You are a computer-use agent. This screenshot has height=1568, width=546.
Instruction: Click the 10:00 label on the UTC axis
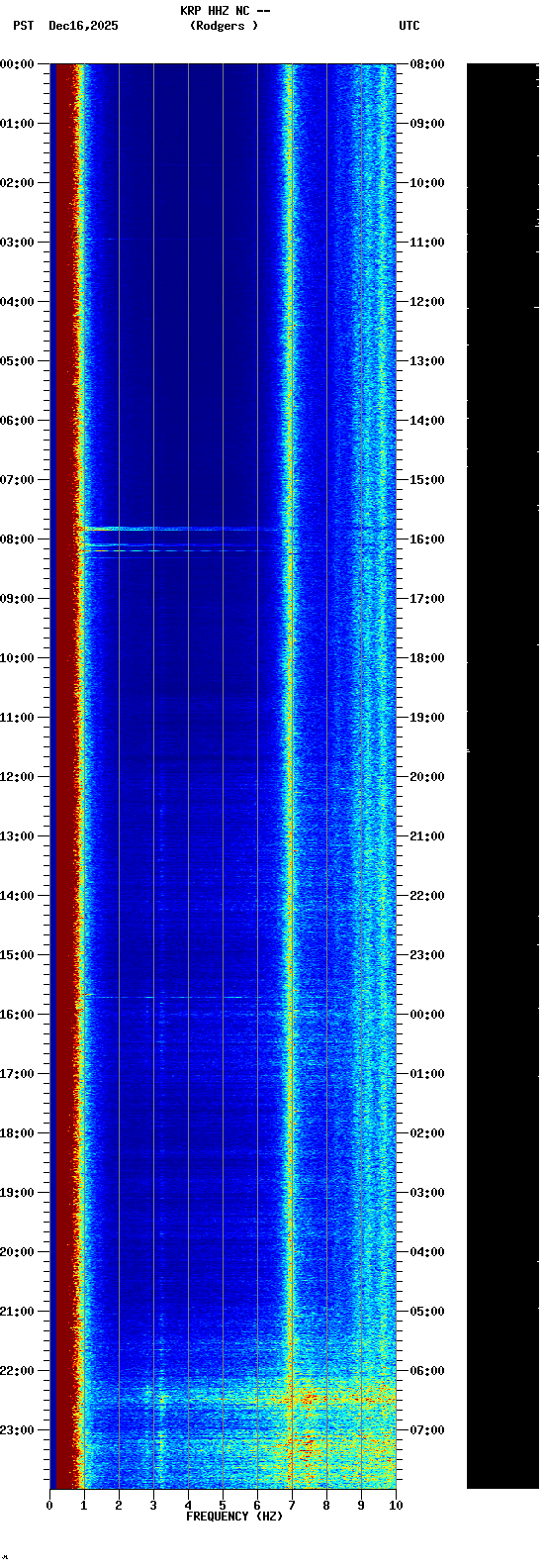pos(427,183)
